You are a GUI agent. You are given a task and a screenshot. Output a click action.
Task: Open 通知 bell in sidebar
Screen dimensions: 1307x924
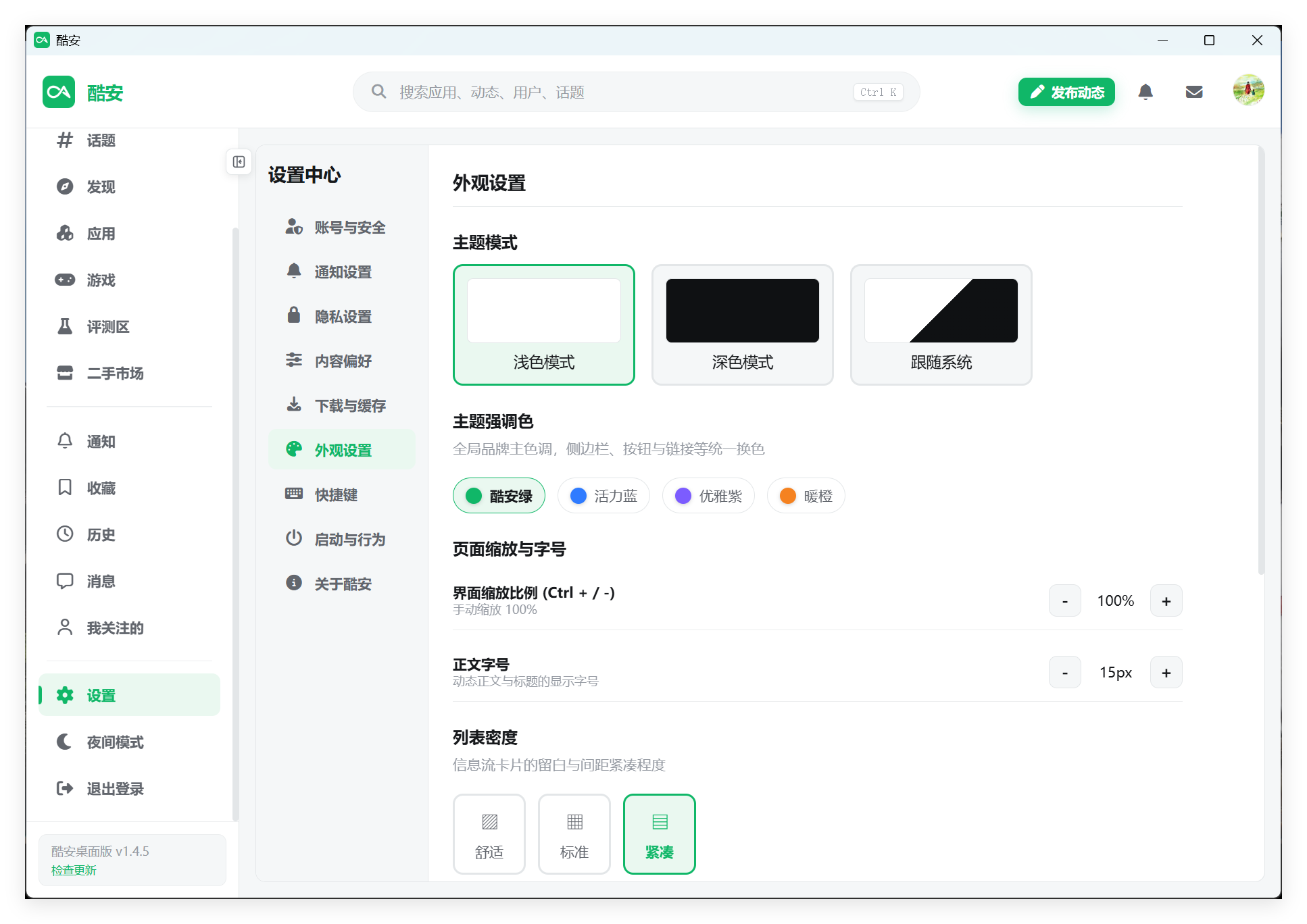[65, 441]
